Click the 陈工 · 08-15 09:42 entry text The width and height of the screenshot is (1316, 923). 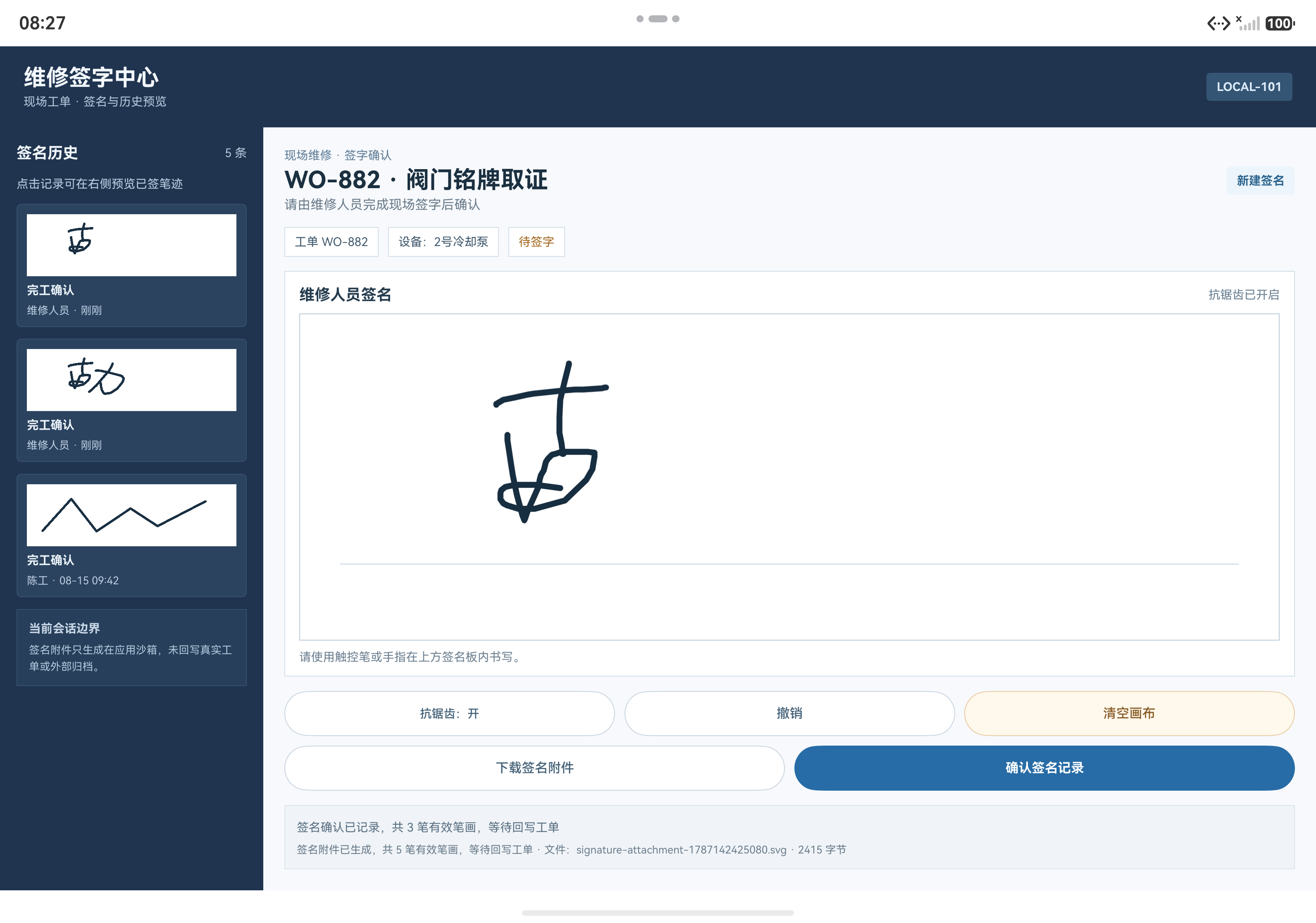click(x=73, y=581)
